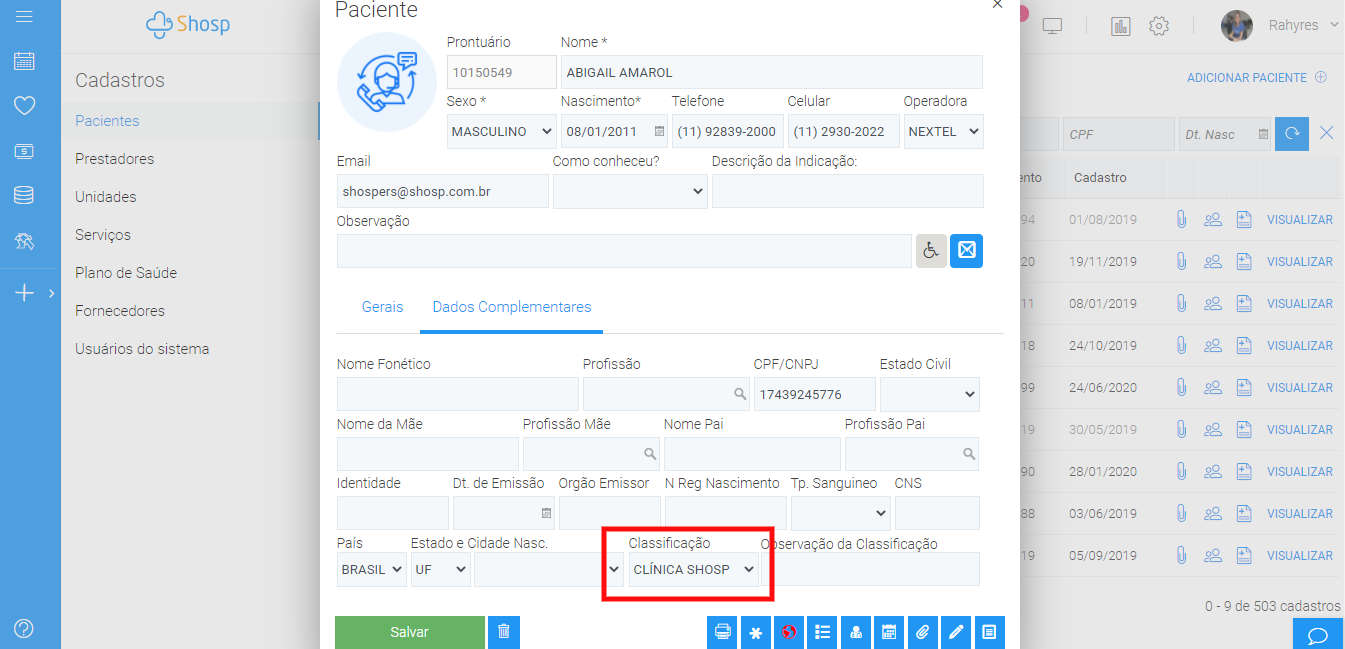Clear filters with the blue X icon
1345x649 pixels.
1327,133
